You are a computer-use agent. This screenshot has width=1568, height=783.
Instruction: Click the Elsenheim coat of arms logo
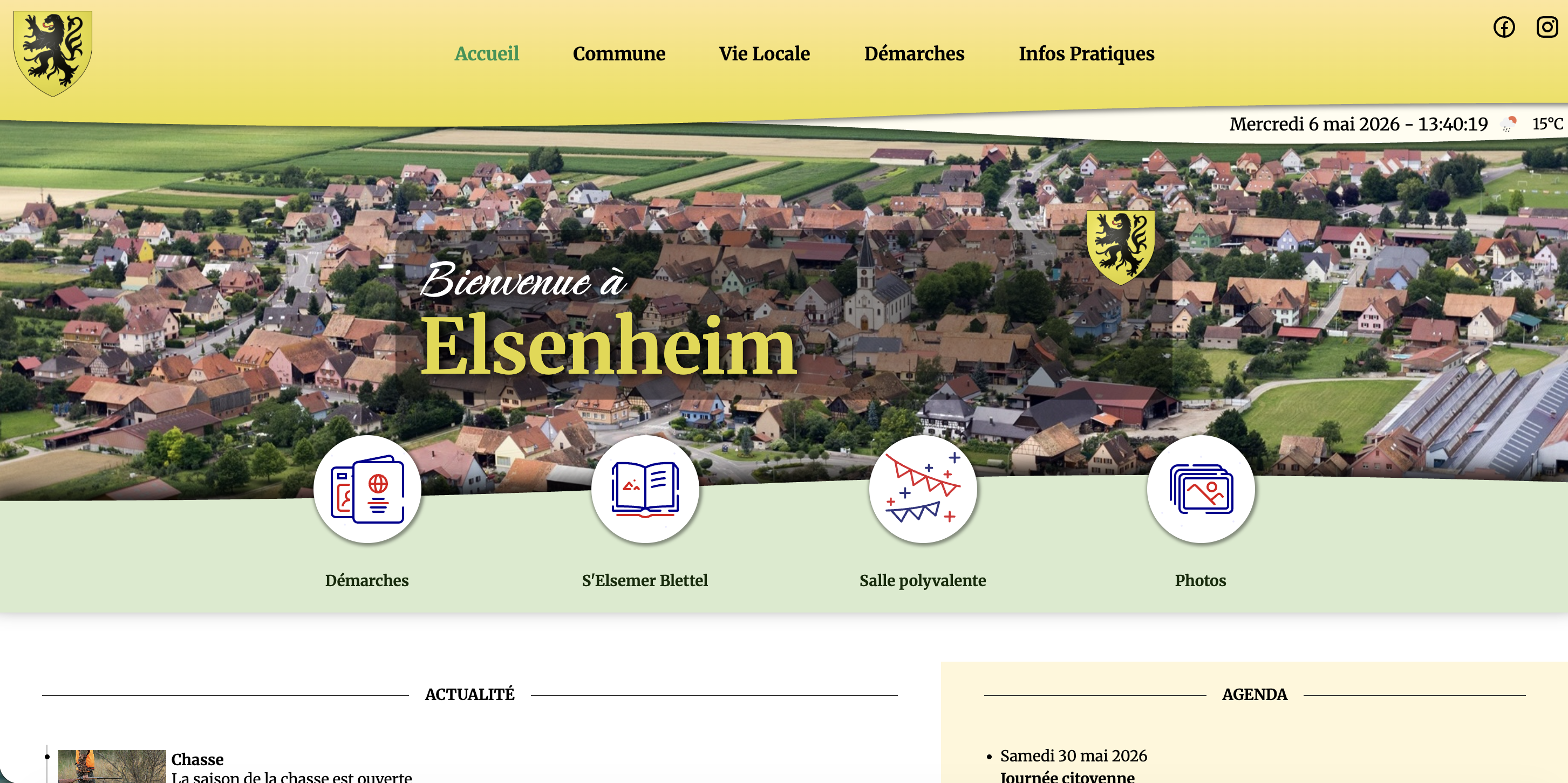(x=53, y=53)
